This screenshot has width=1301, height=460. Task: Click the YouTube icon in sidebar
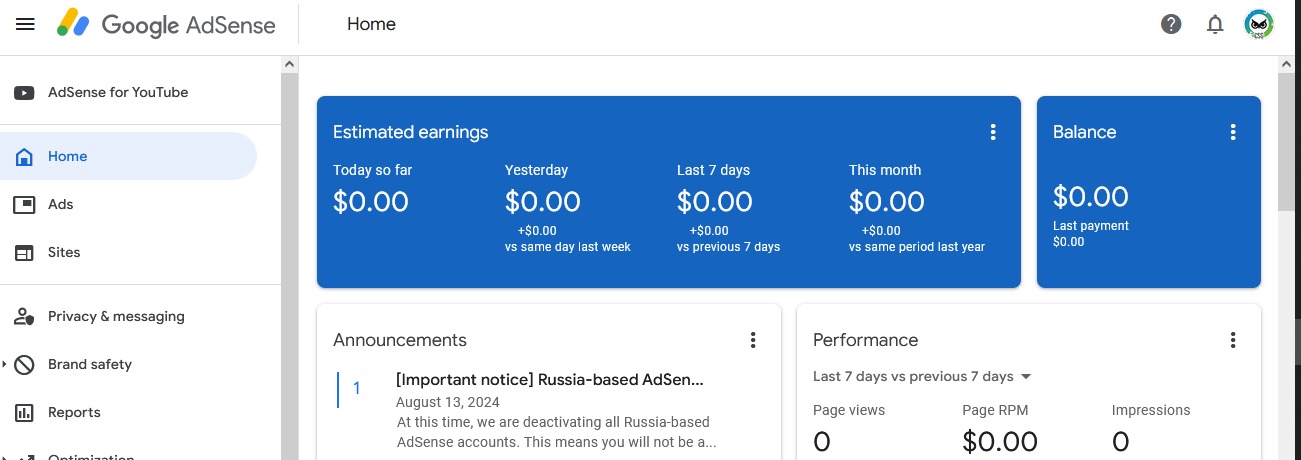point(24,93)
